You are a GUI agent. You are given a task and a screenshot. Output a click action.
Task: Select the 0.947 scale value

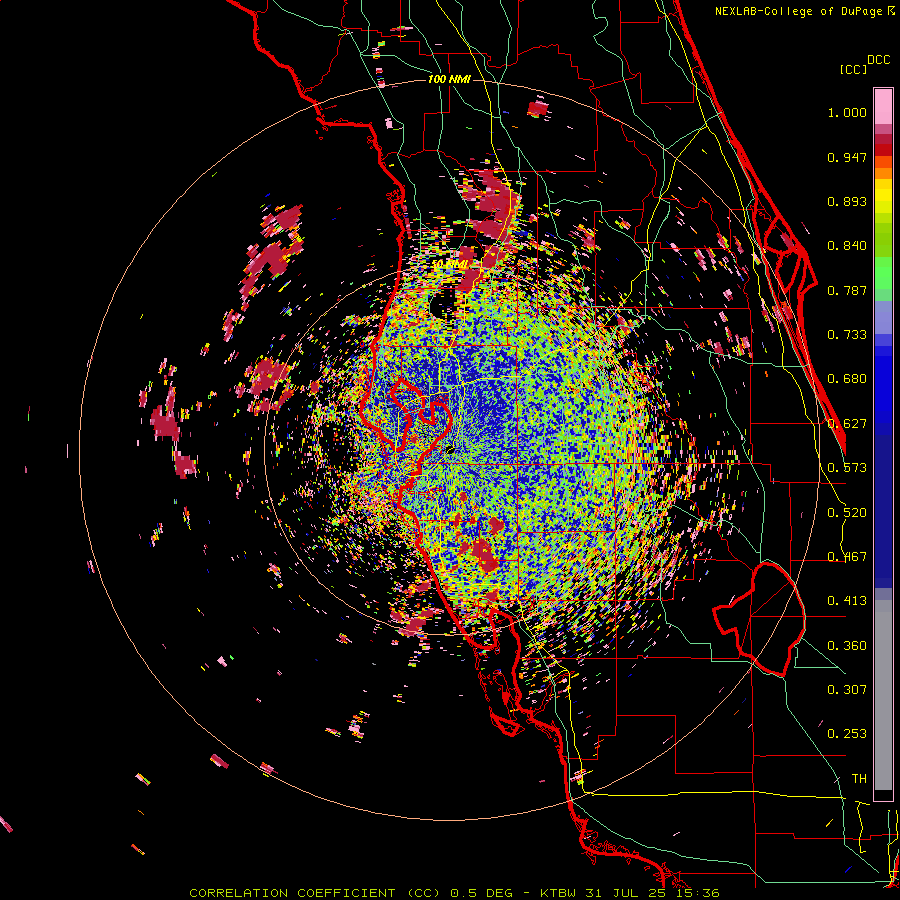(847, 157)
